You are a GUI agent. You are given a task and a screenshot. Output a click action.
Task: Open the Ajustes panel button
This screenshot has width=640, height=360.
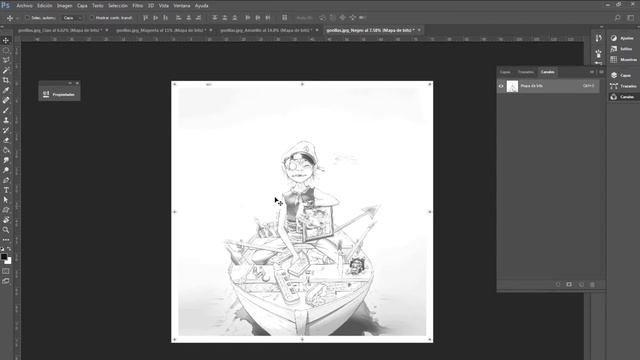click(623, 38)
